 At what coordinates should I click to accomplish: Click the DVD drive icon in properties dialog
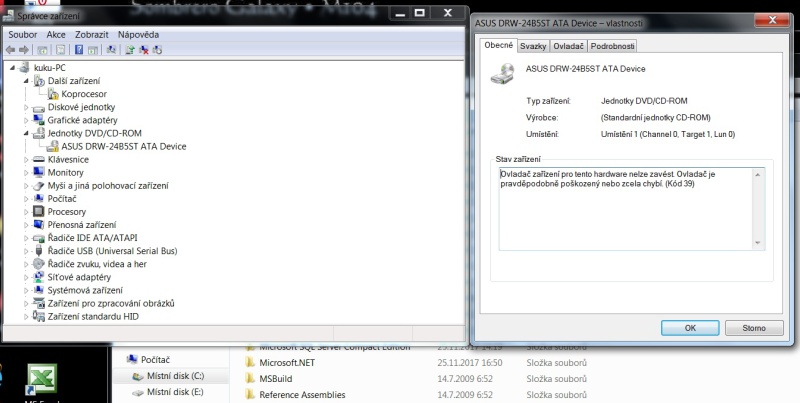[503, 74]
